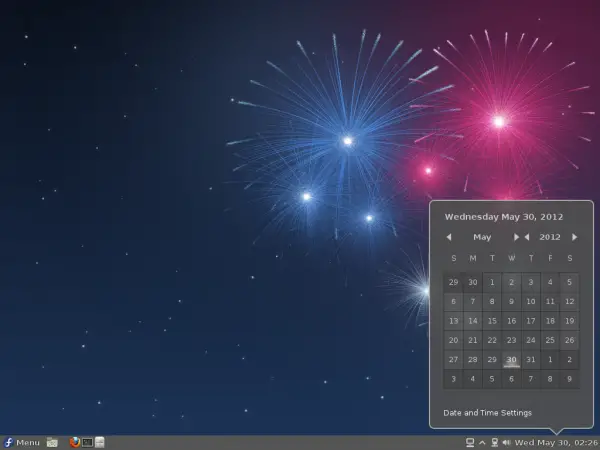Select May 29 next to today's date
Viewport: 600px width, 450px height.
pyautogui.click(x=492, y=360)
